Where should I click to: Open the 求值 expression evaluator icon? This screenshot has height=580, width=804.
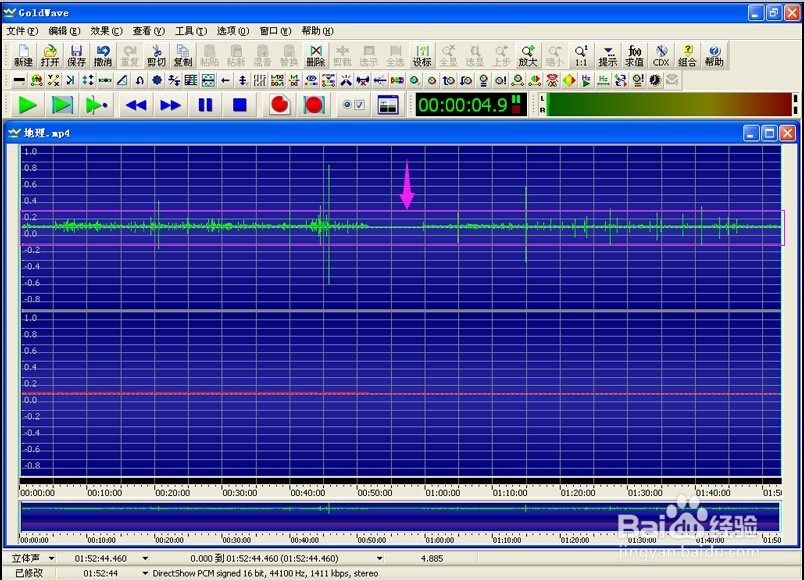[x=634, y=55]
